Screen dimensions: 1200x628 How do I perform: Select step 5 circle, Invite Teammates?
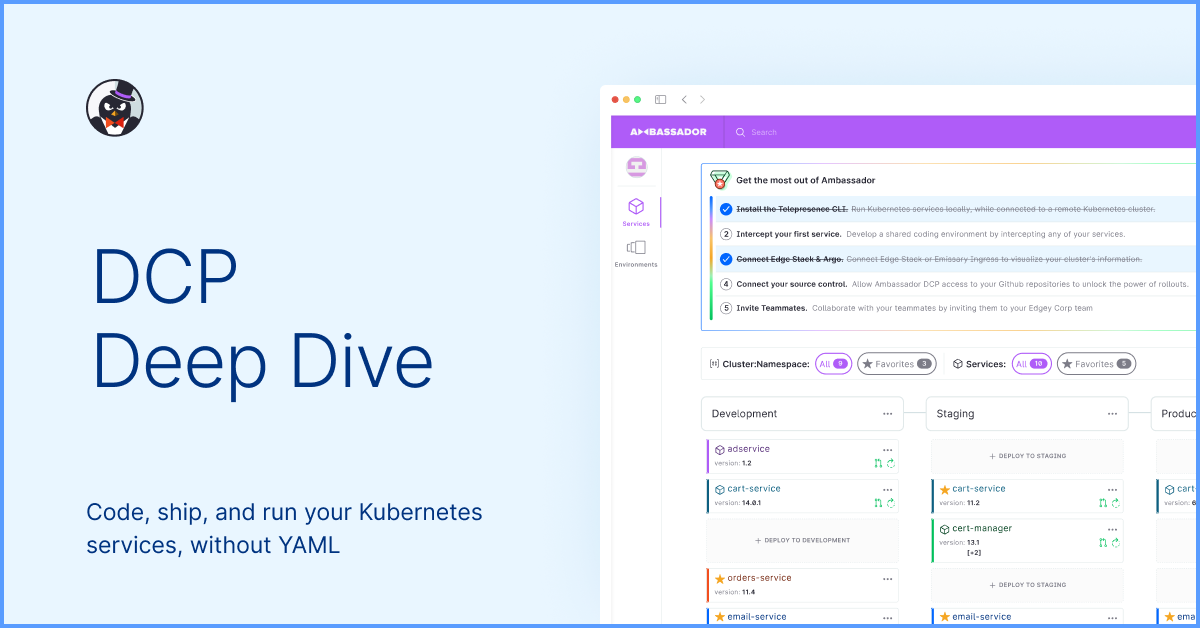(726, 308)
